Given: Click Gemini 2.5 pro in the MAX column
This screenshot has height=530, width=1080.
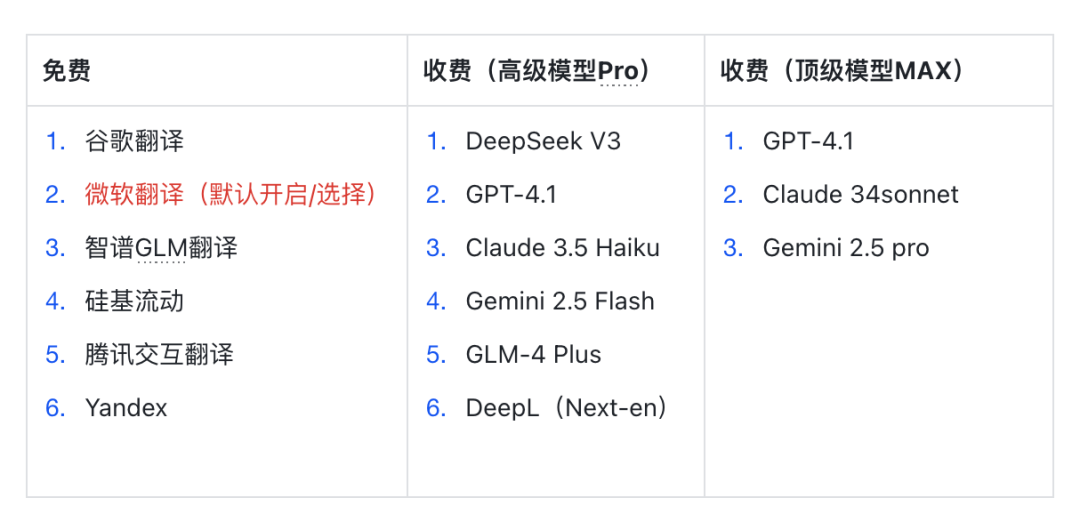Looking at the screenshot, I should pos(846,247).
